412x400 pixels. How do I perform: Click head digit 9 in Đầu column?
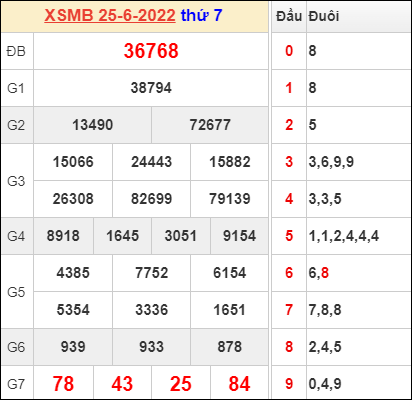tap(289, 384)
